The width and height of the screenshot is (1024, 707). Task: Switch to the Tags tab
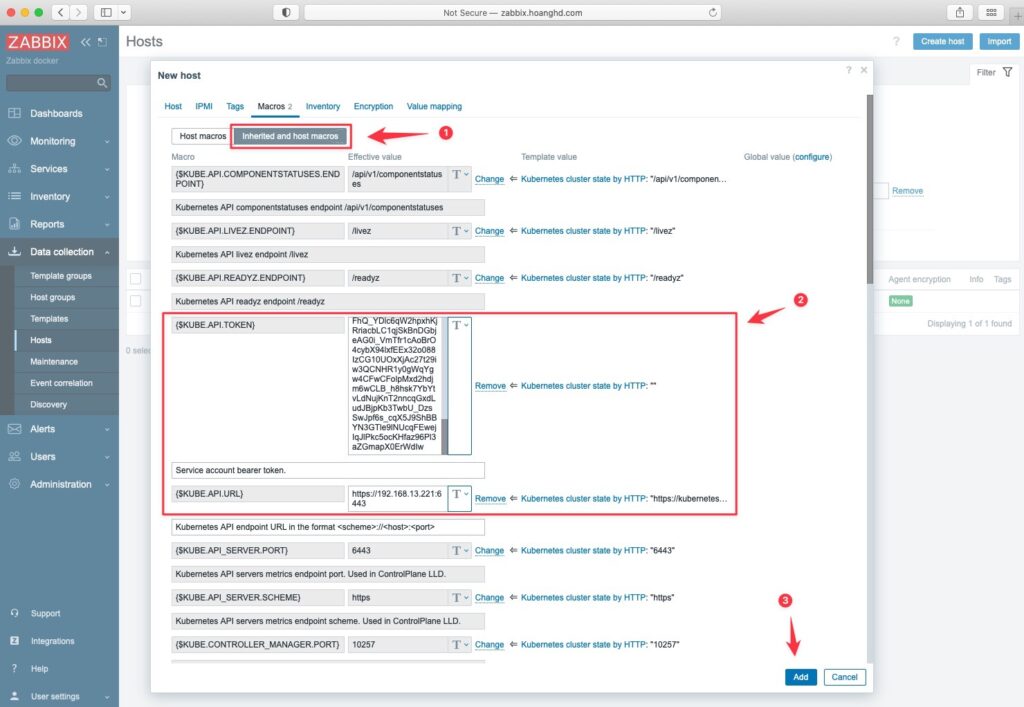pos(235,106)
